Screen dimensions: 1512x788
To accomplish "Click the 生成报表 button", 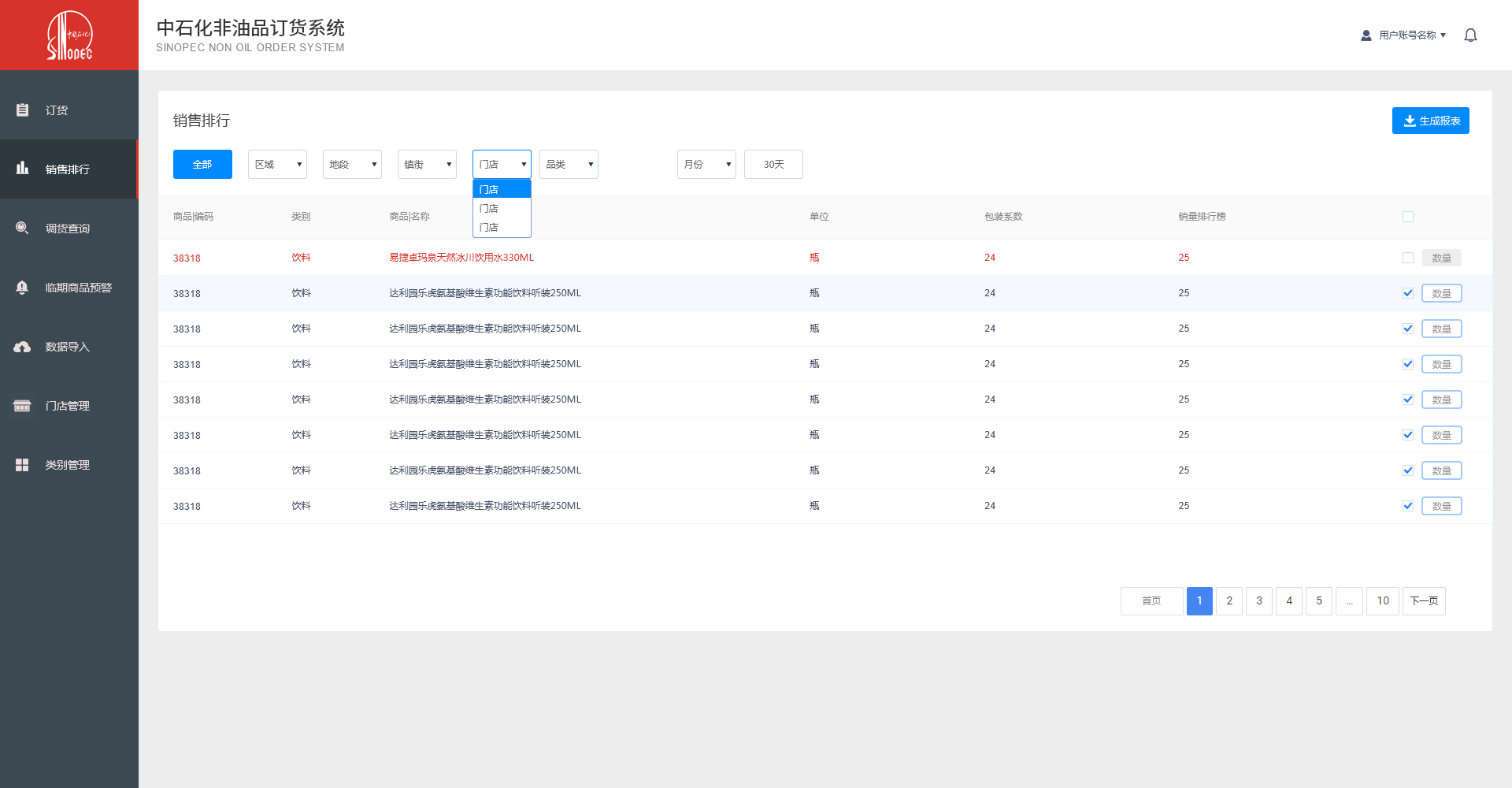I will [1430, 121].
